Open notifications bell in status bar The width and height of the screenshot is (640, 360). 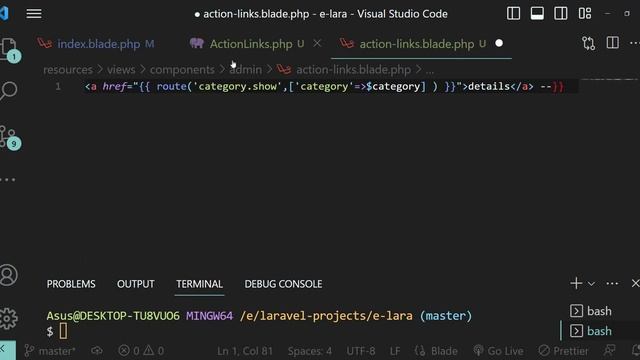coord(635,350)
